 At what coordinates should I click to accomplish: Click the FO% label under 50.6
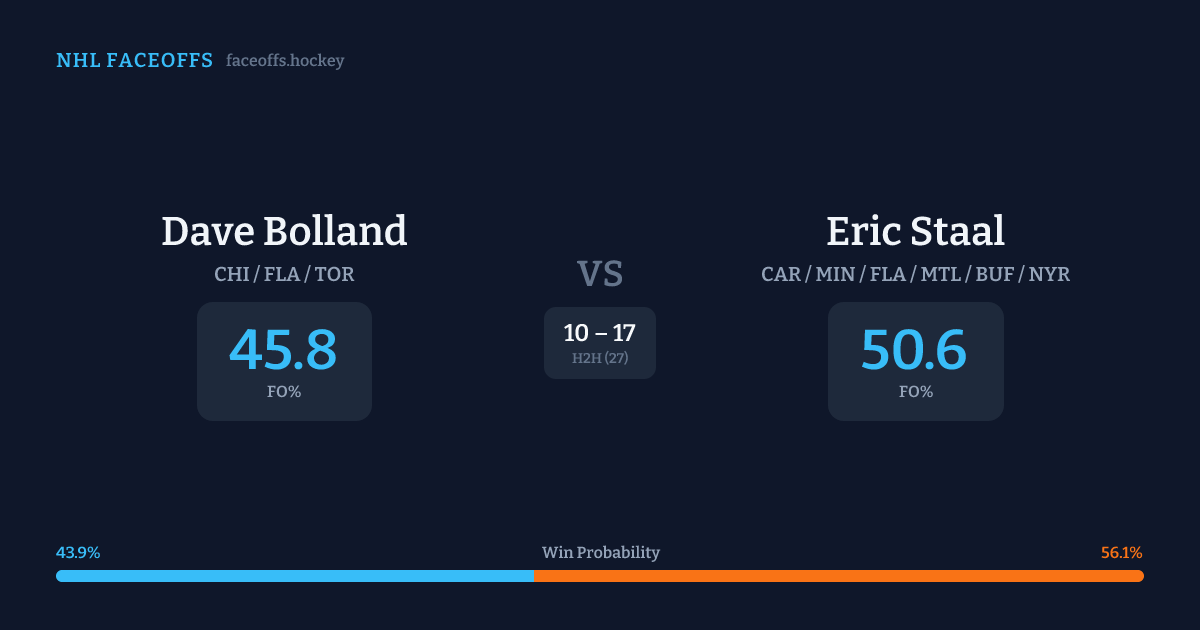(x=915, y=392)
